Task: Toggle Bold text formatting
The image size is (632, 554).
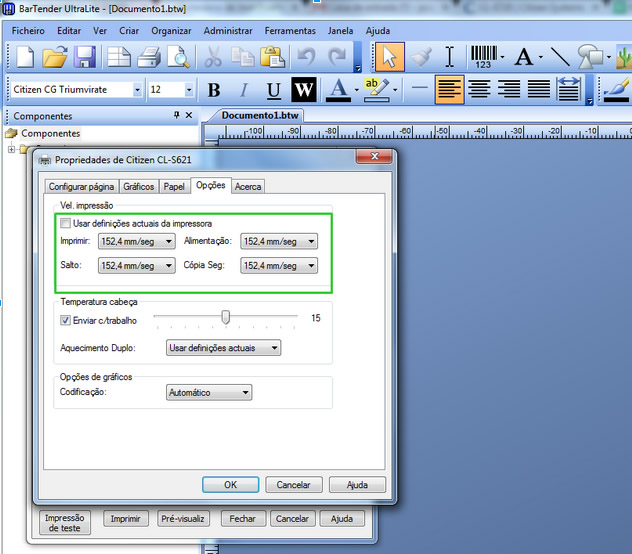Action: [214, 90]
